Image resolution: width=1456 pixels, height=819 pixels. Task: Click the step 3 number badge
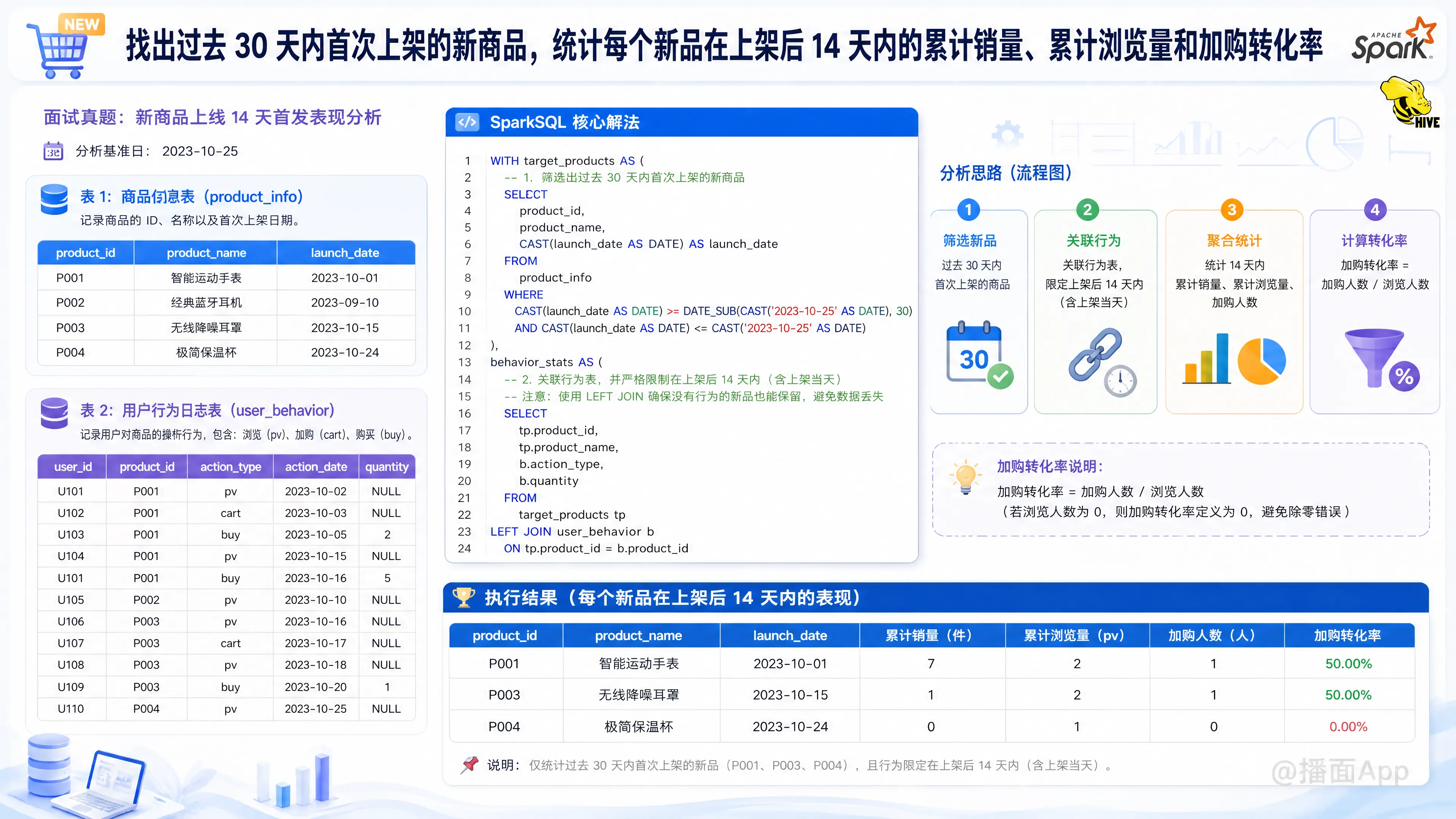pos(1232,210)
